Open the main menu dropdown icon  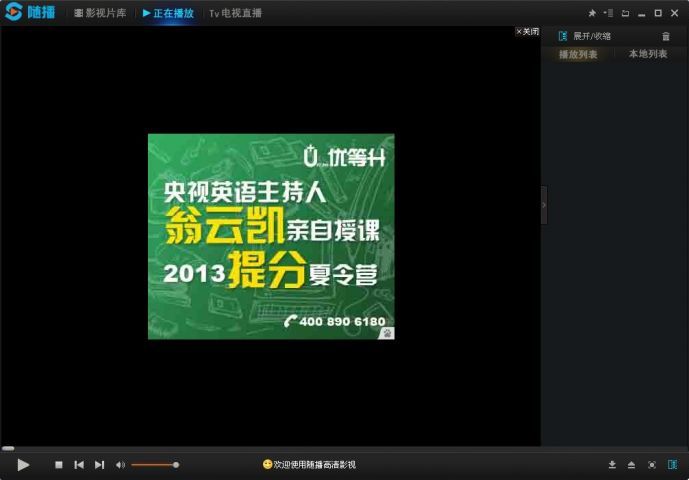pos(608,13)
